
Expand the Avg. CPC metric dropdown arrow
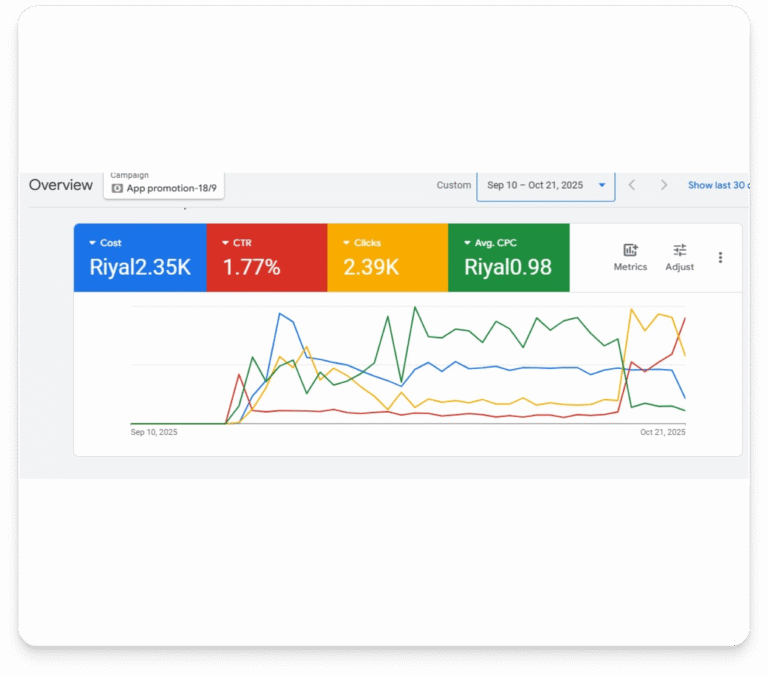[467, 243]
